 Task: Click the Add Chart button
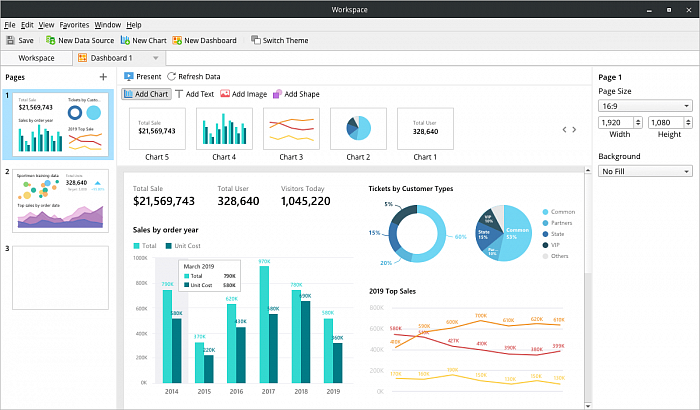(146, 94)
